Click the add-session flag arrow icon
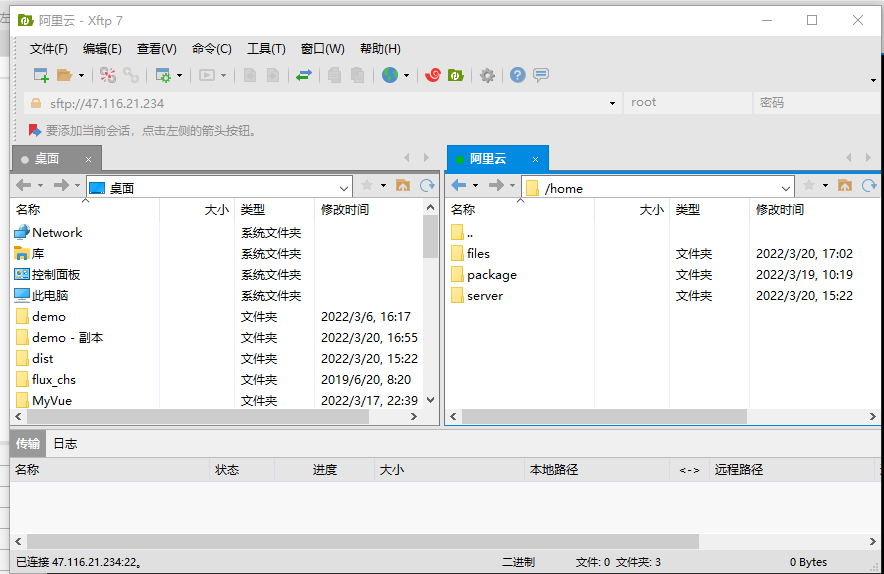Image resolution: width=884 pixels, height=574 pixels. 34,131
